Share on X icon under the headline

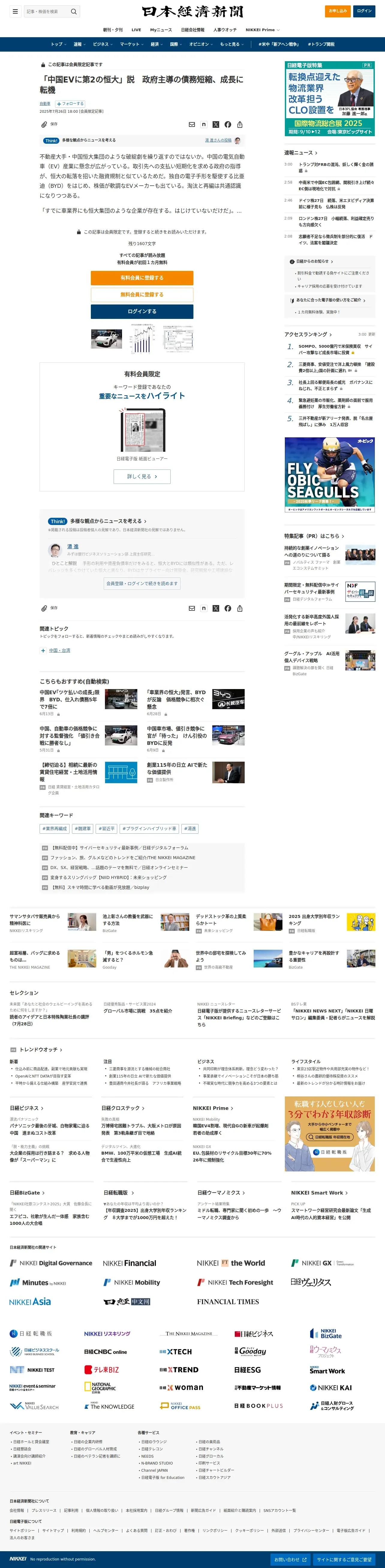pyautogui.click(x=215, y=124)
